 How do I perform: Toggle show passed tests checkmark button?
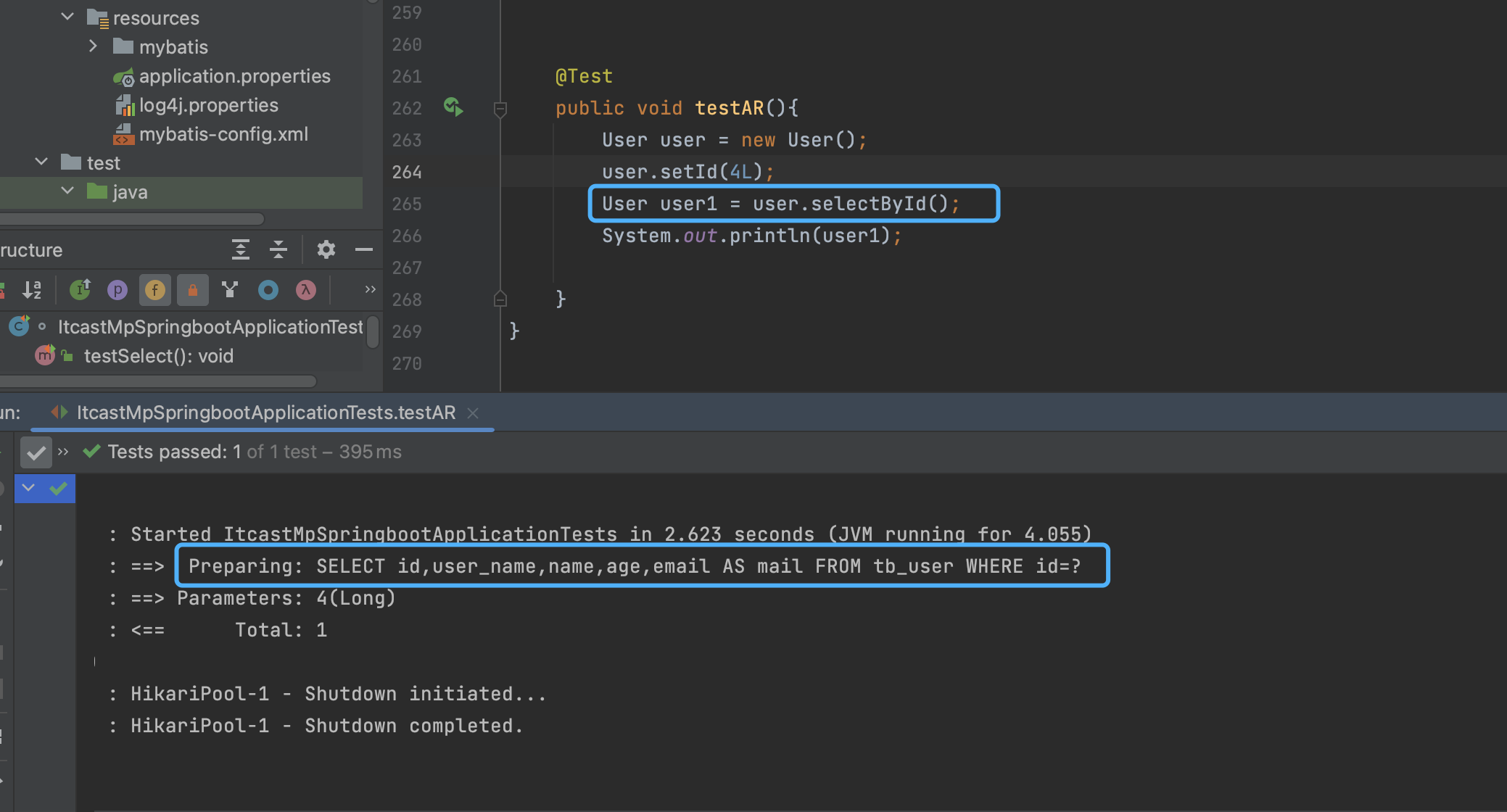point(36,452)
